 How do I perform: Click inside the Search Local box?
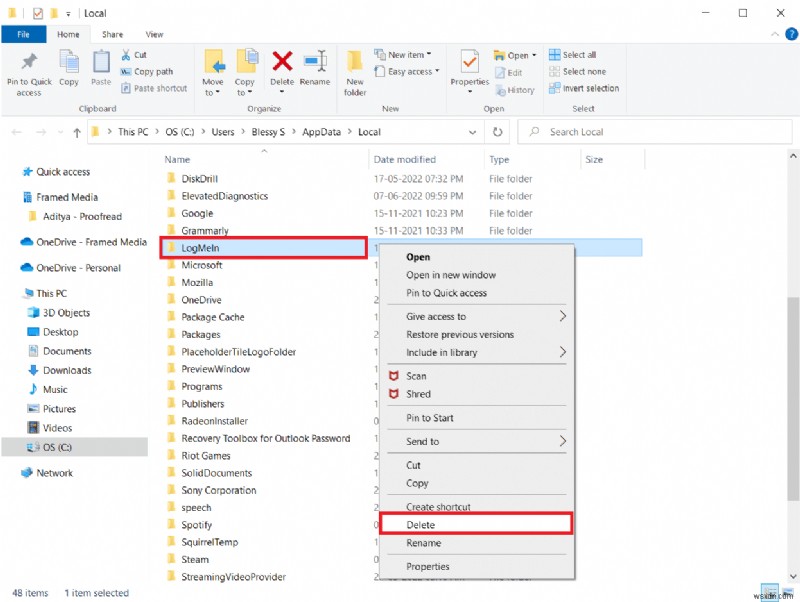600,131
